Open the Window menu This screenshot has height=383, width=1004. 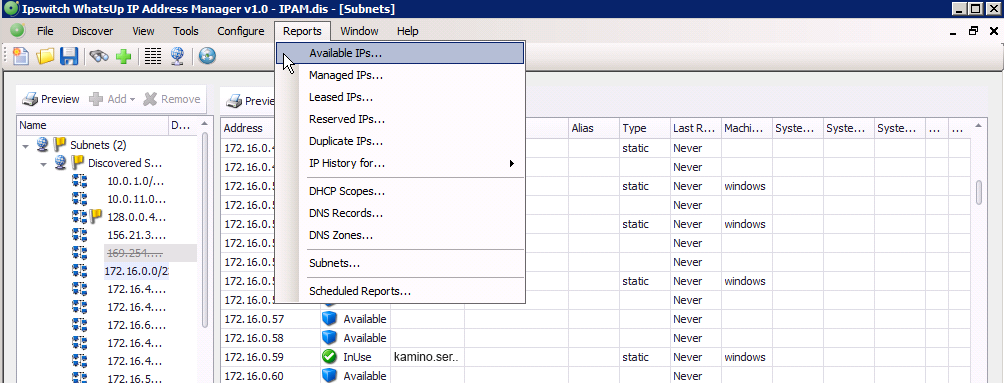[359, 31]
